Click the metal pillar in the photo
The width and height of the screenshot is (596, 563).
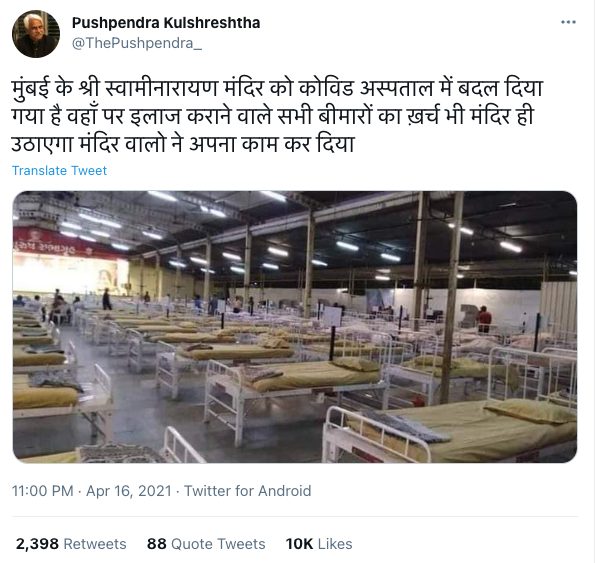coord(452,297)
